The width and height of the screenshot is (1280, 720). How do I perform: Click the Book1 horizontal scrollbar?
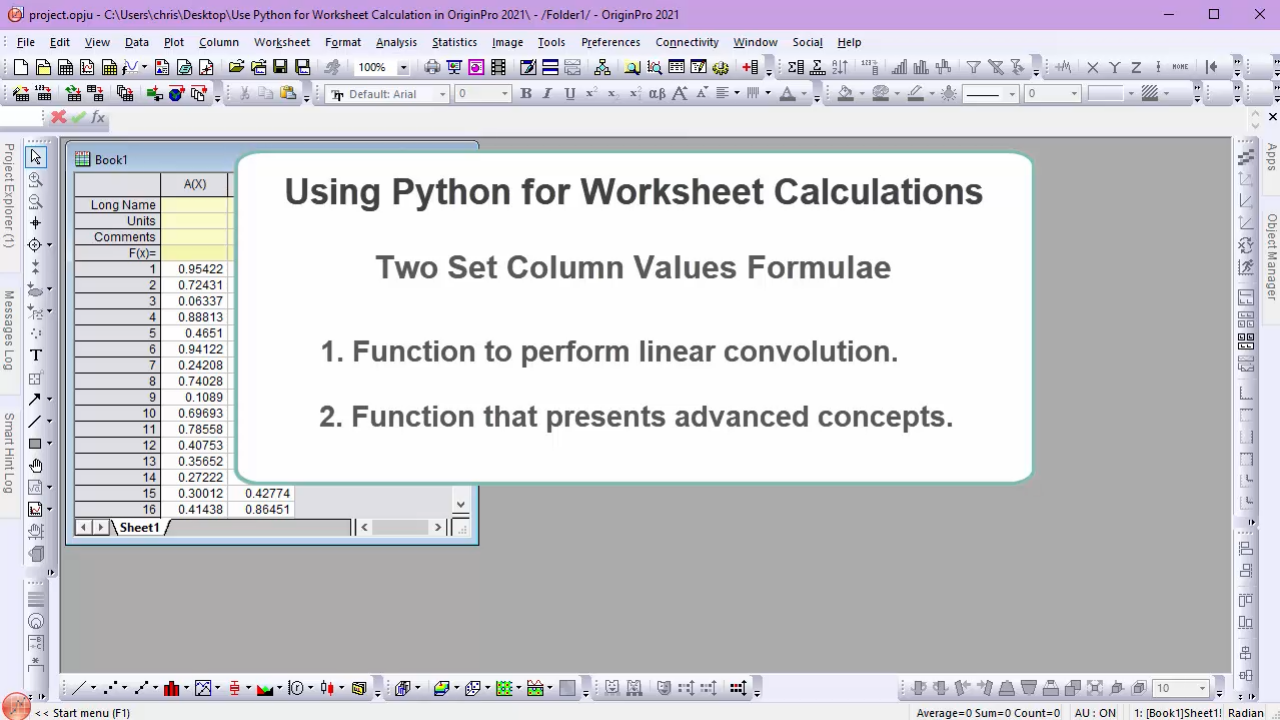(x=400, y=527)
